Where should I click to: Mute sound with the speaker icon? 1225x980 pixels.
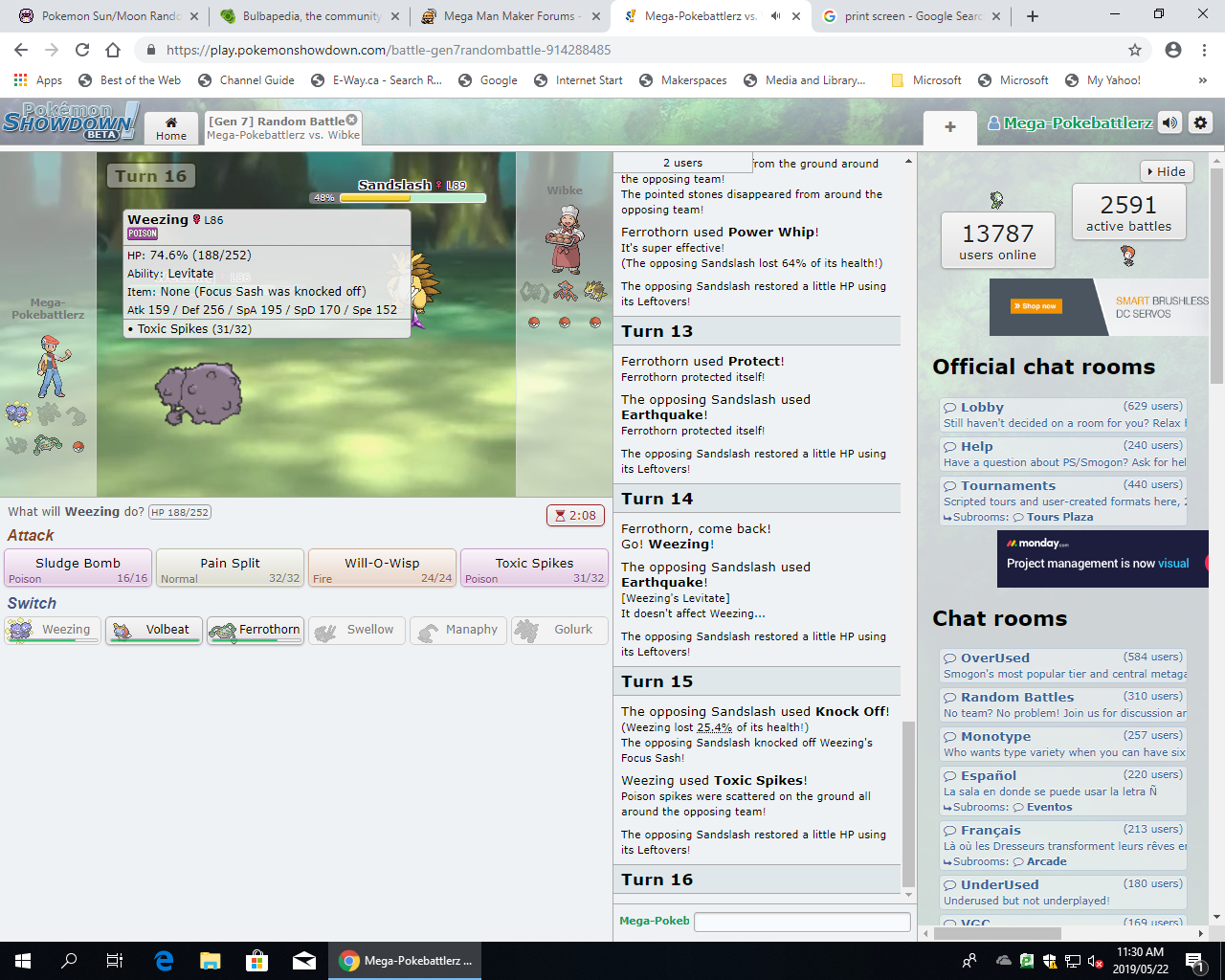click(1169, 122)
